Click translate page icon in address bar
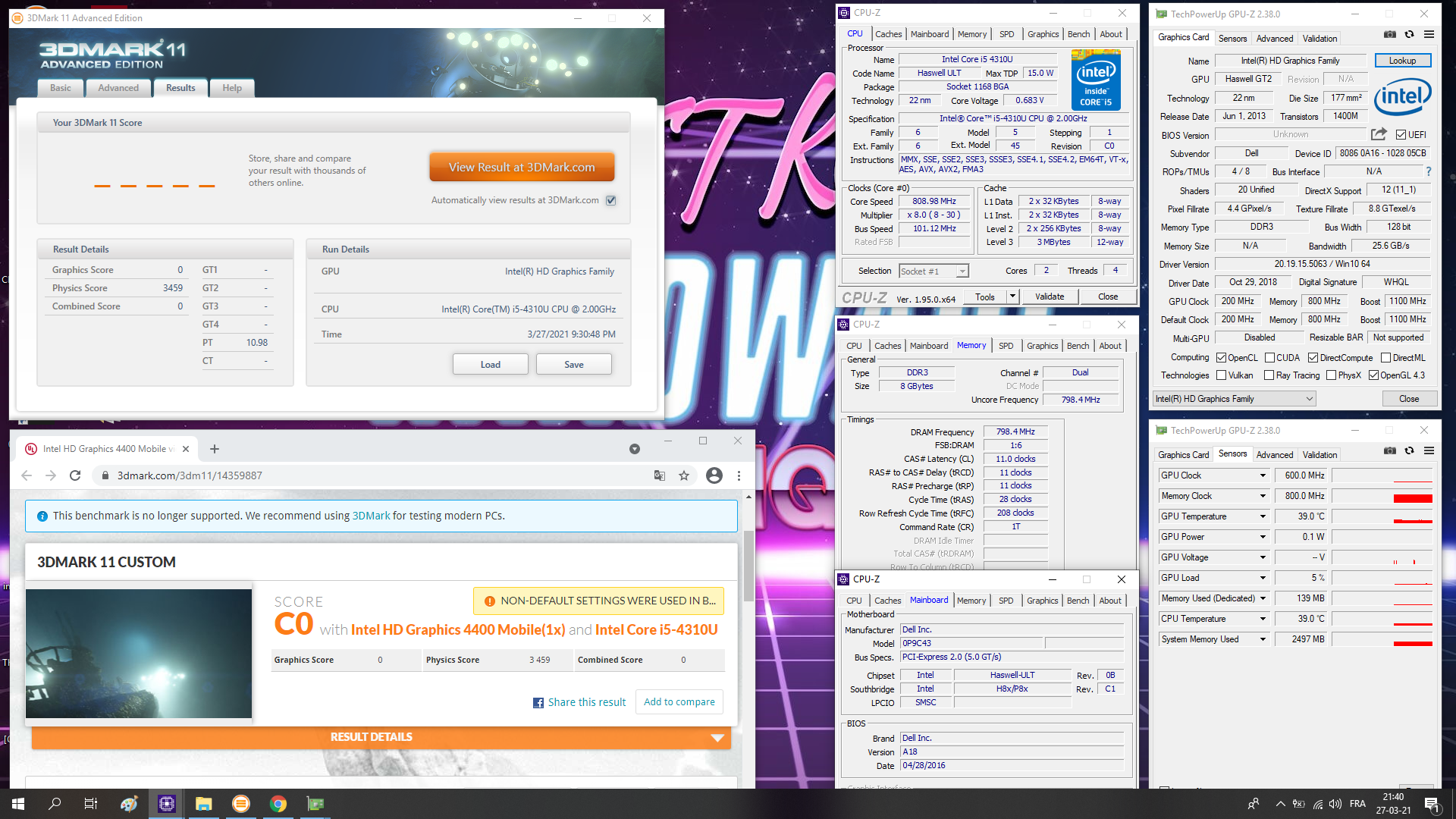 click(659, 475)
